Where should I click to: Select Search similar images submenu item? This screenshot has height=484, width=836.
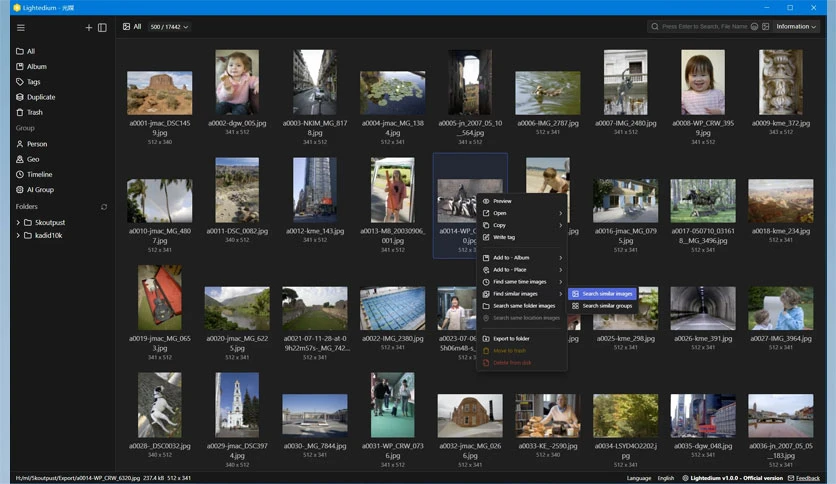coord(602,294)
